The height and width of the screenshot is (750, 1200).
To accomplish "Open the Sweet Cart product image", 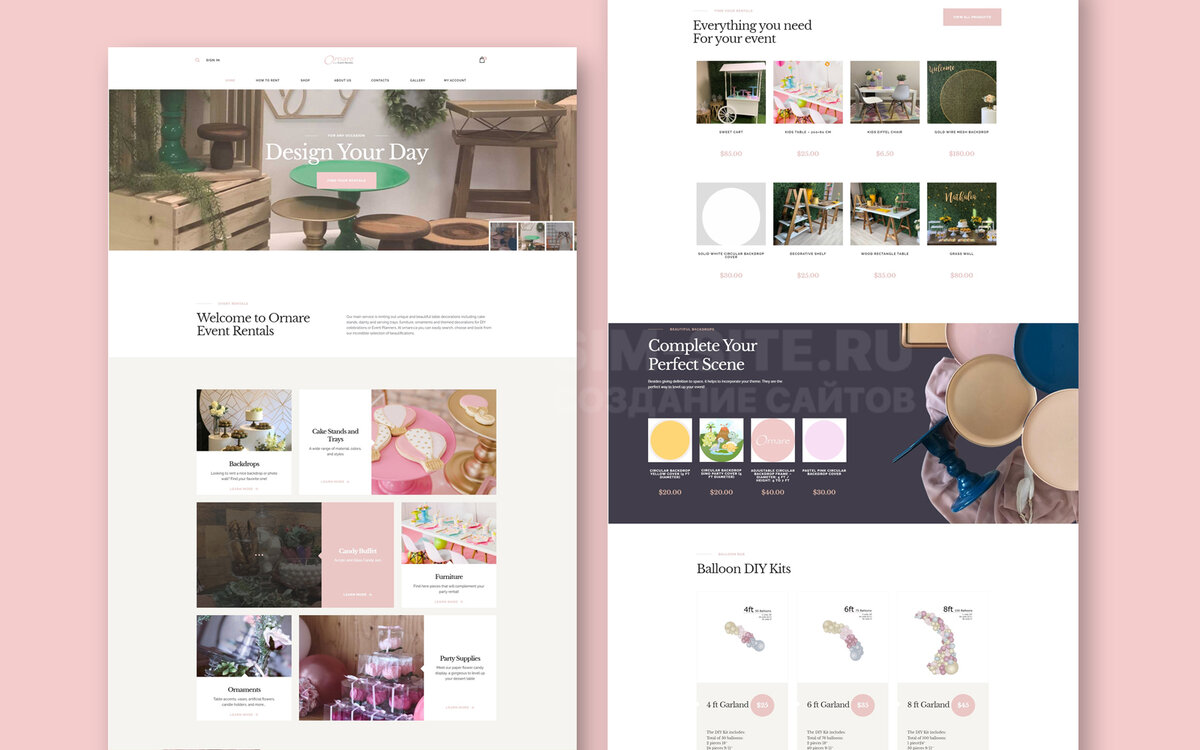I will coord(731,92).
